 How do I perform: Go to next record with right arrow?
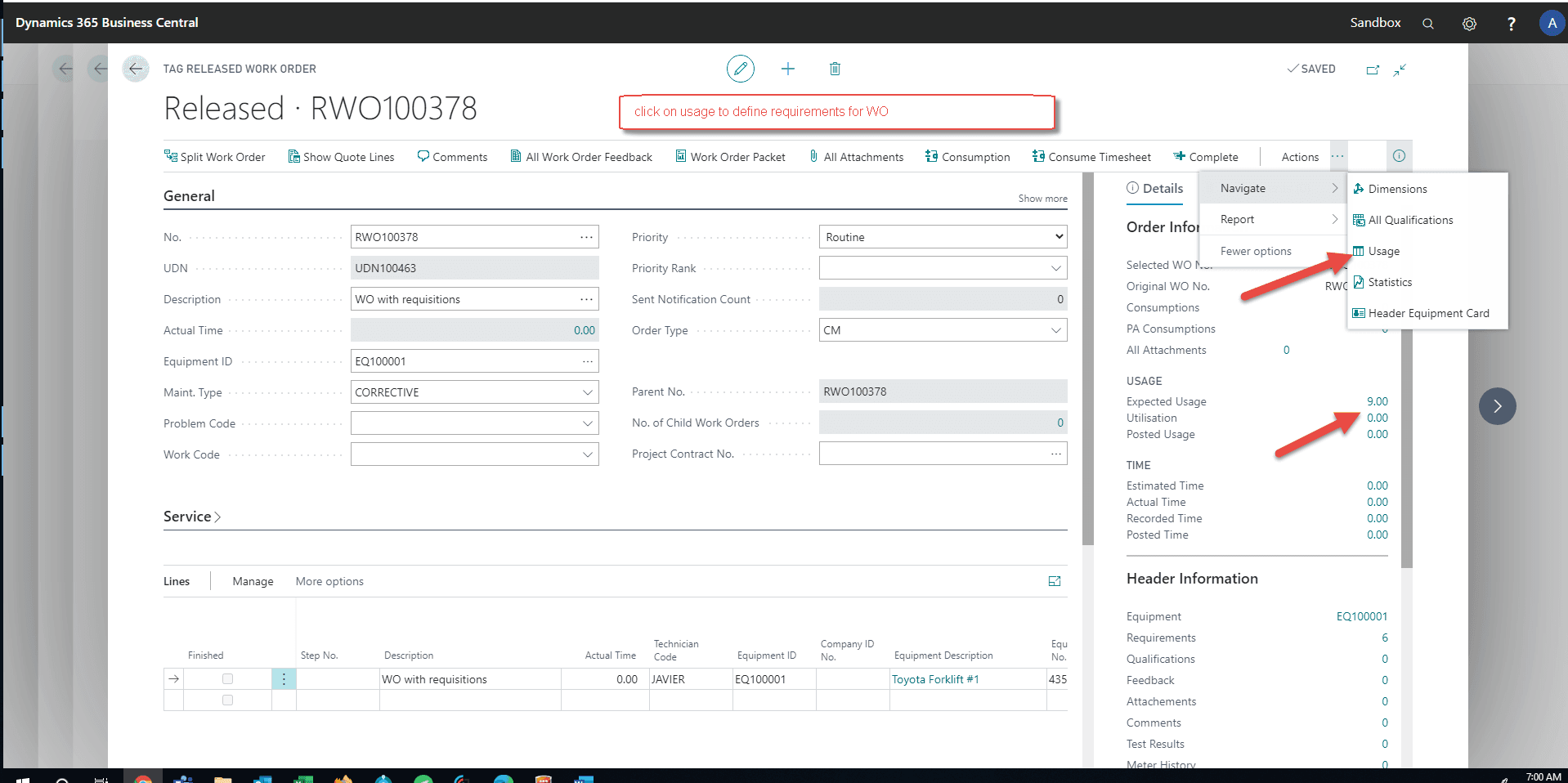tap(1497, 406)
